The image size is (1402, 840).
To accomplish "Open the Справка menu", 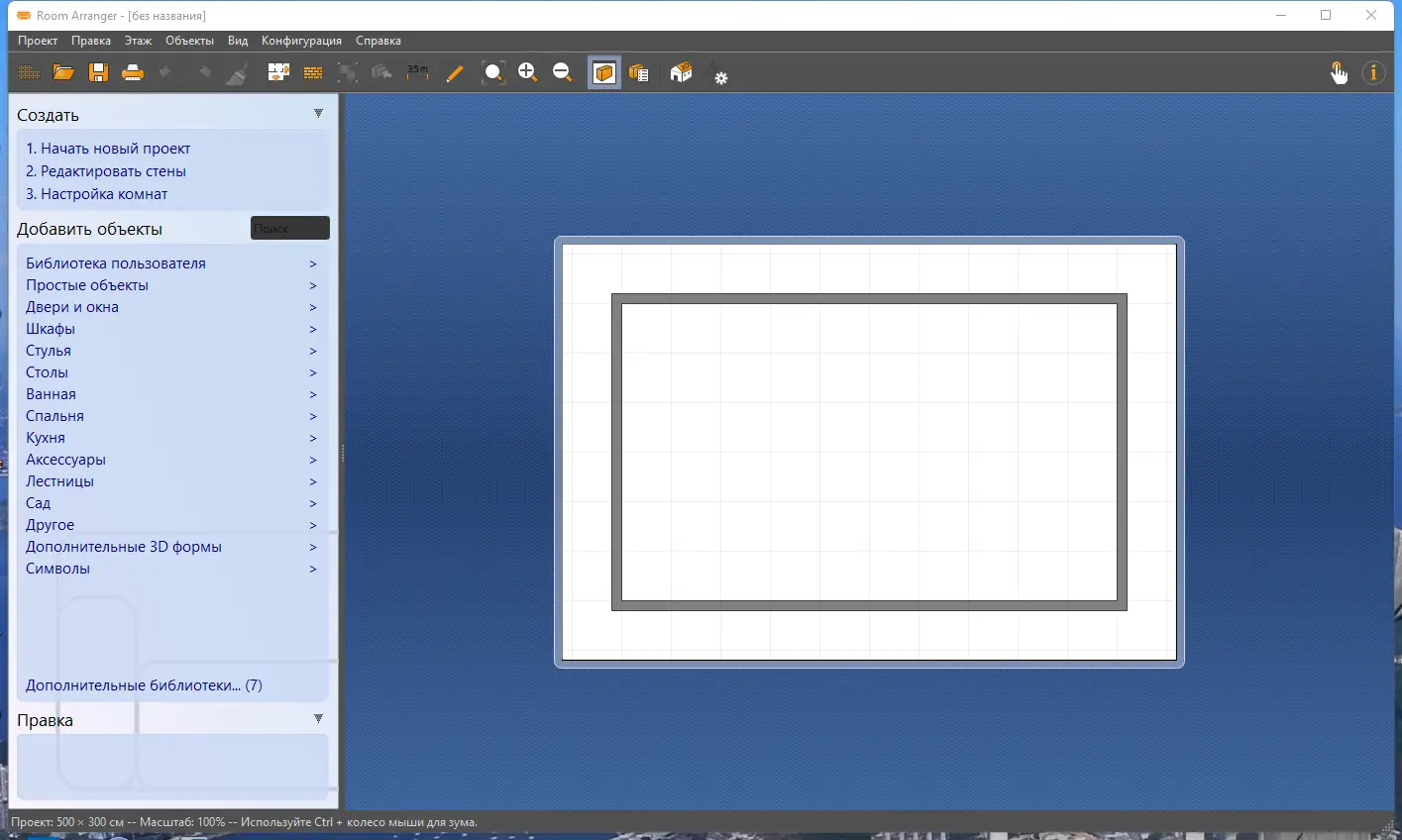I will (x=378, y=41).
